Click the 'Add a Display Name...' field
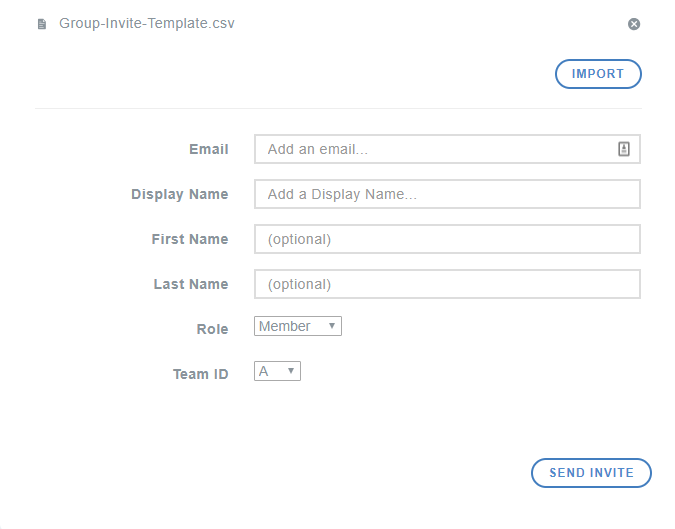 tap(447, 194)
